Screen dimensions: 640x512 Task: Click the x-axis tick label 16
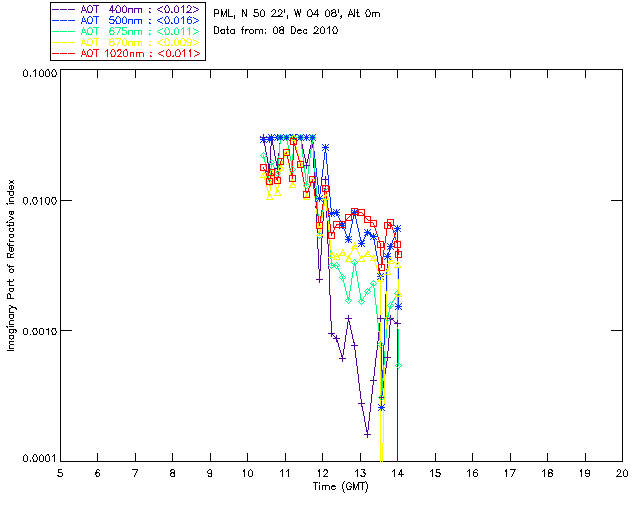(x=472, y=474)
